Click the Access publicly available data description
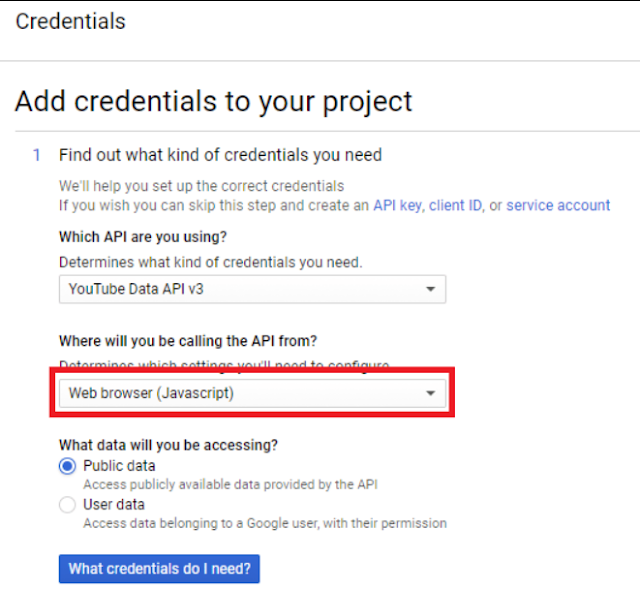Image resolution: width=640 pixels, height=591 pixels. 230,484
